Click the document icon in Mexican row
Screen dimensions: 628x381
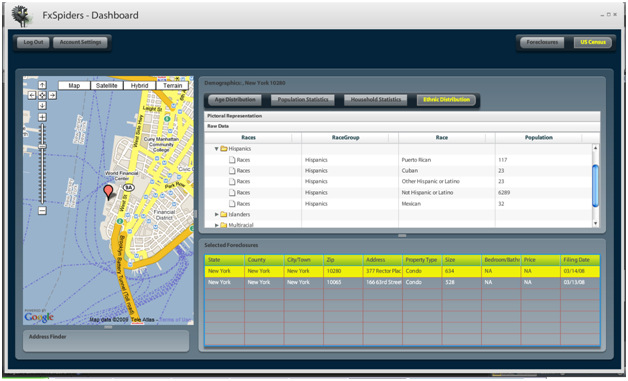[232, 204]
